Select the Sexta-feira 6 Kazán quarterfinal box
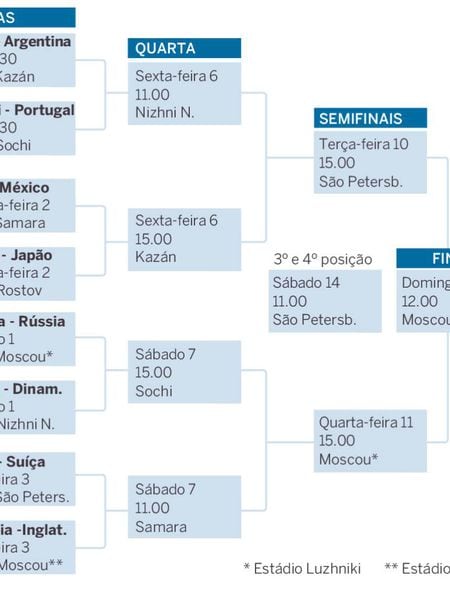Screen dimensions: 450x600 (184, 240)
